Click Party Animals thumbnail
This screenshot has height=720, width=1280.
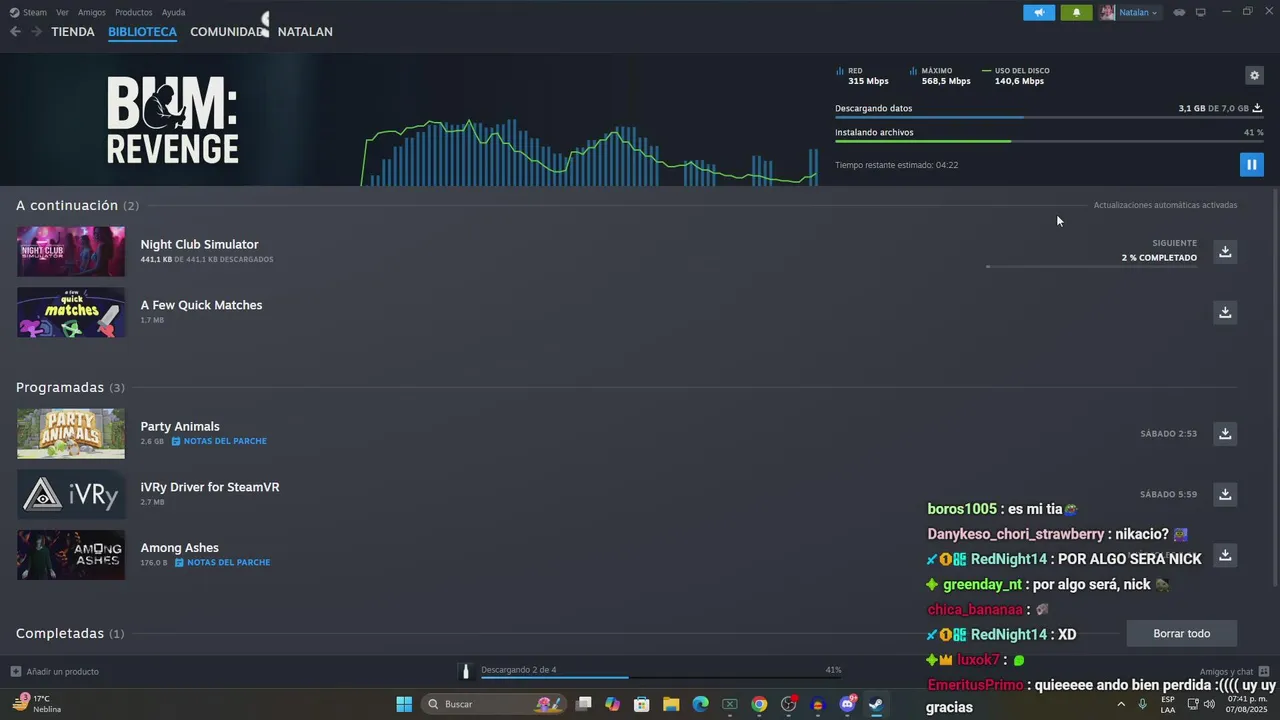[71, 433]
